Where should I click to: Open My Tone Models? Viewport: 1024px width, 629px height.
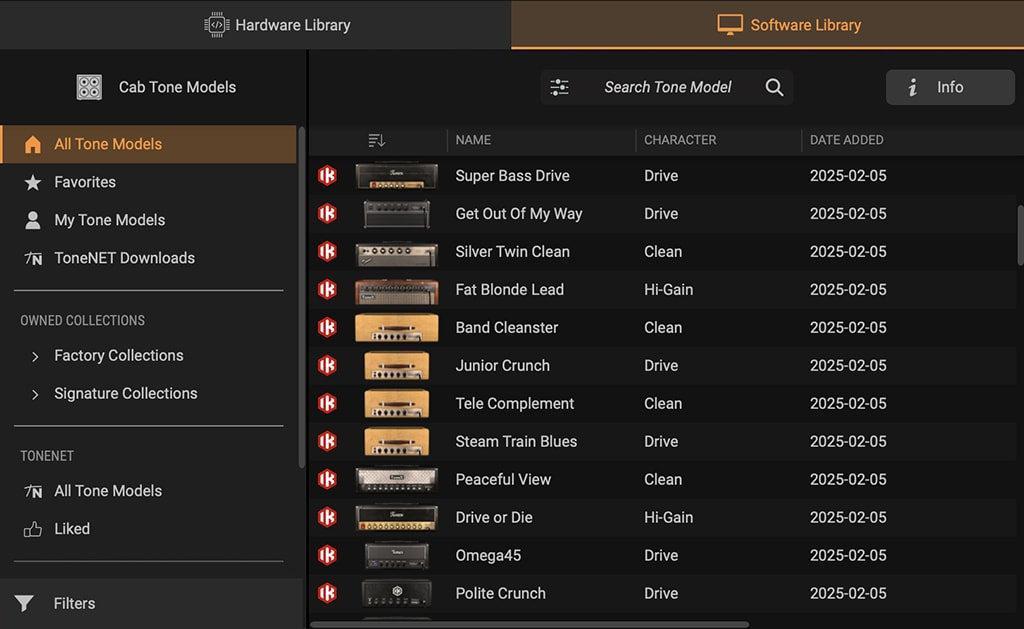(148, 220)
